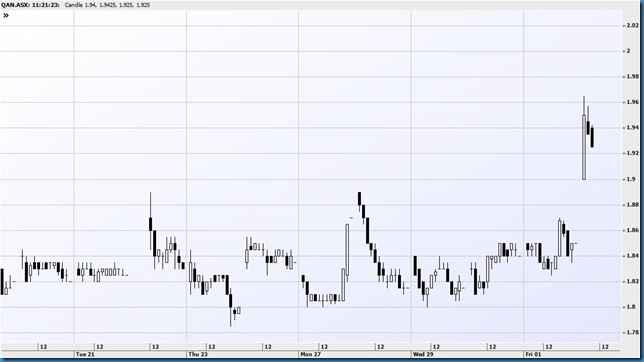Click the 1.82 price axis label
644x362 pixels.
click(x=633, y=281)
